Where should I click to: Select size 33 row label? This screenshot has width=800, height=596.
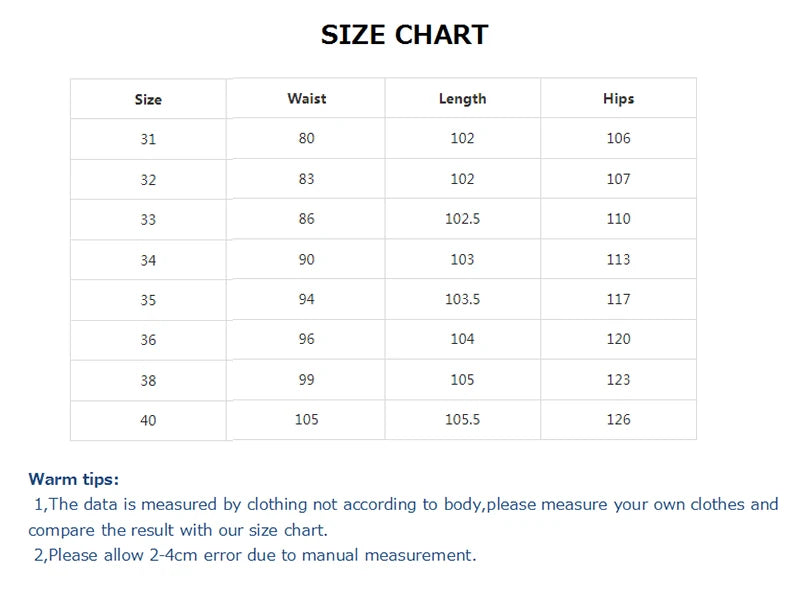point(148,220)
